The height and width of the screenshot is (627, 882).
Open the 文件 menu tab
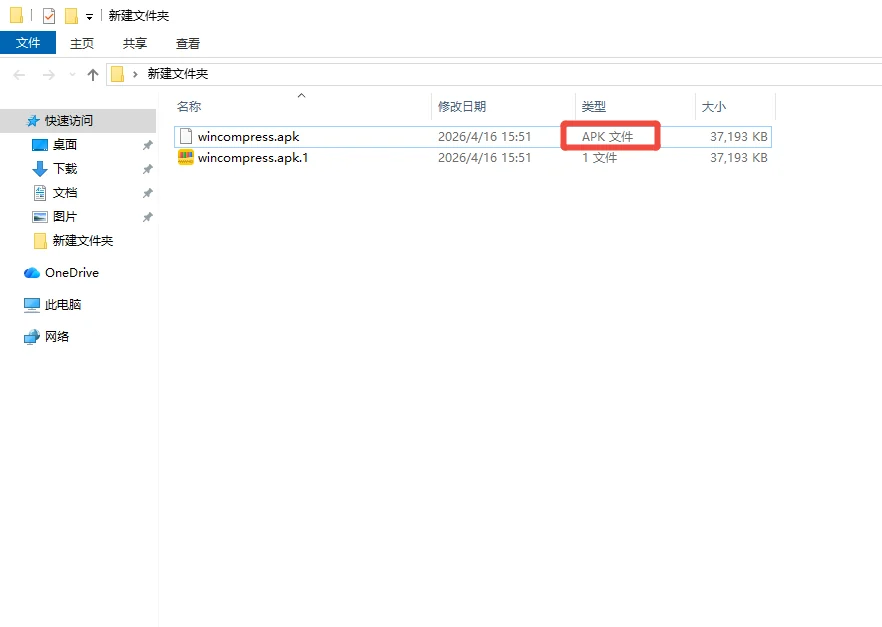click(28, 43)
